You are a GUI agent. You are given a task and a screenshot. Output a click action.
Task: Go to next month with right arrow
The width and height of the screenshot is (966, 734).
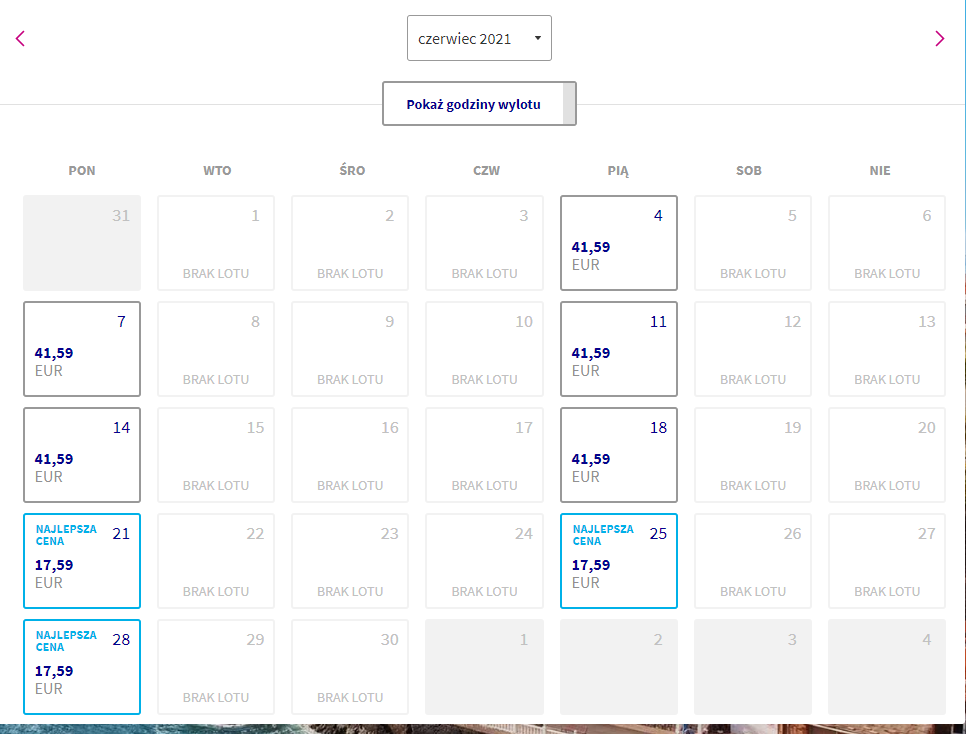940,39
